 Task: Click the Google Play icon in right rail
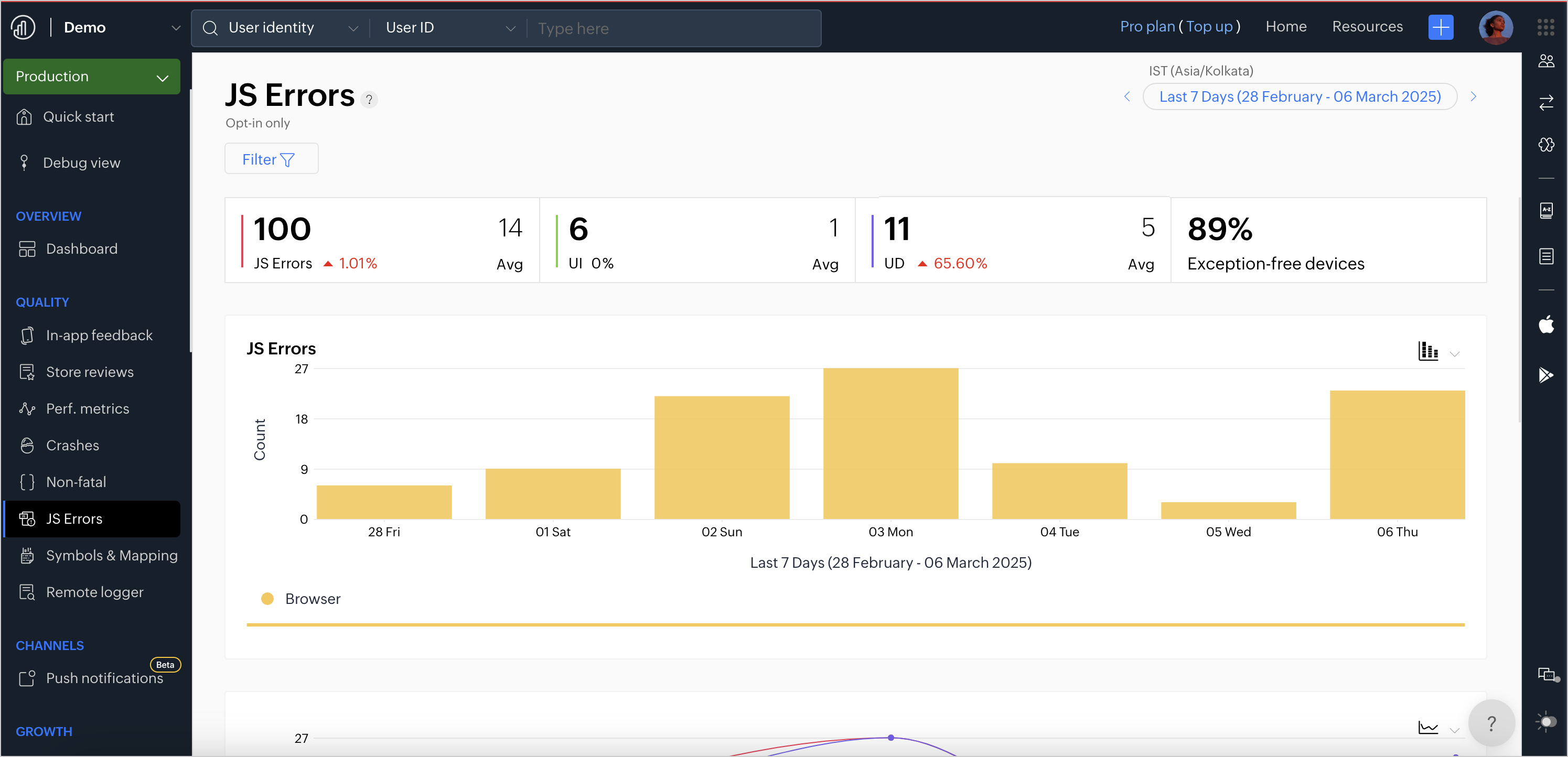(1545, 375)
